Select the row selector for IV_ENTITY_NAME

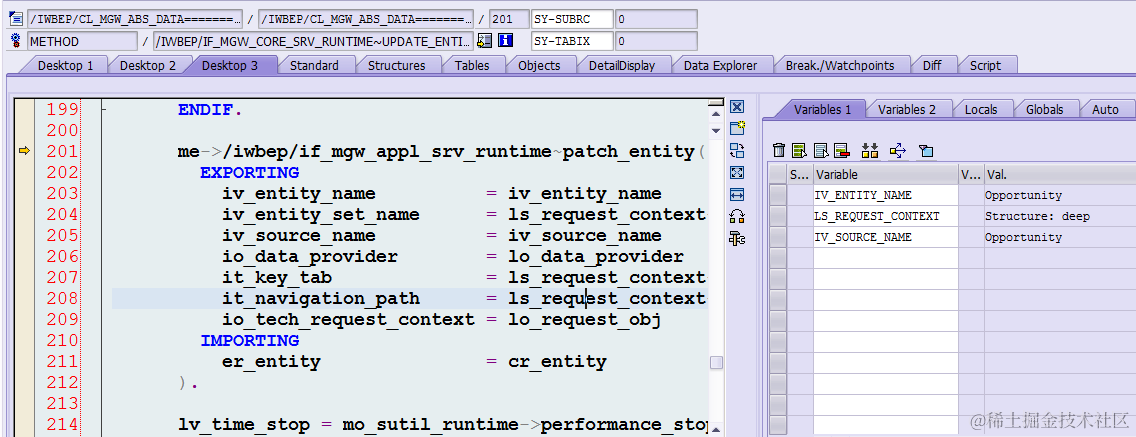coord(777,195)
